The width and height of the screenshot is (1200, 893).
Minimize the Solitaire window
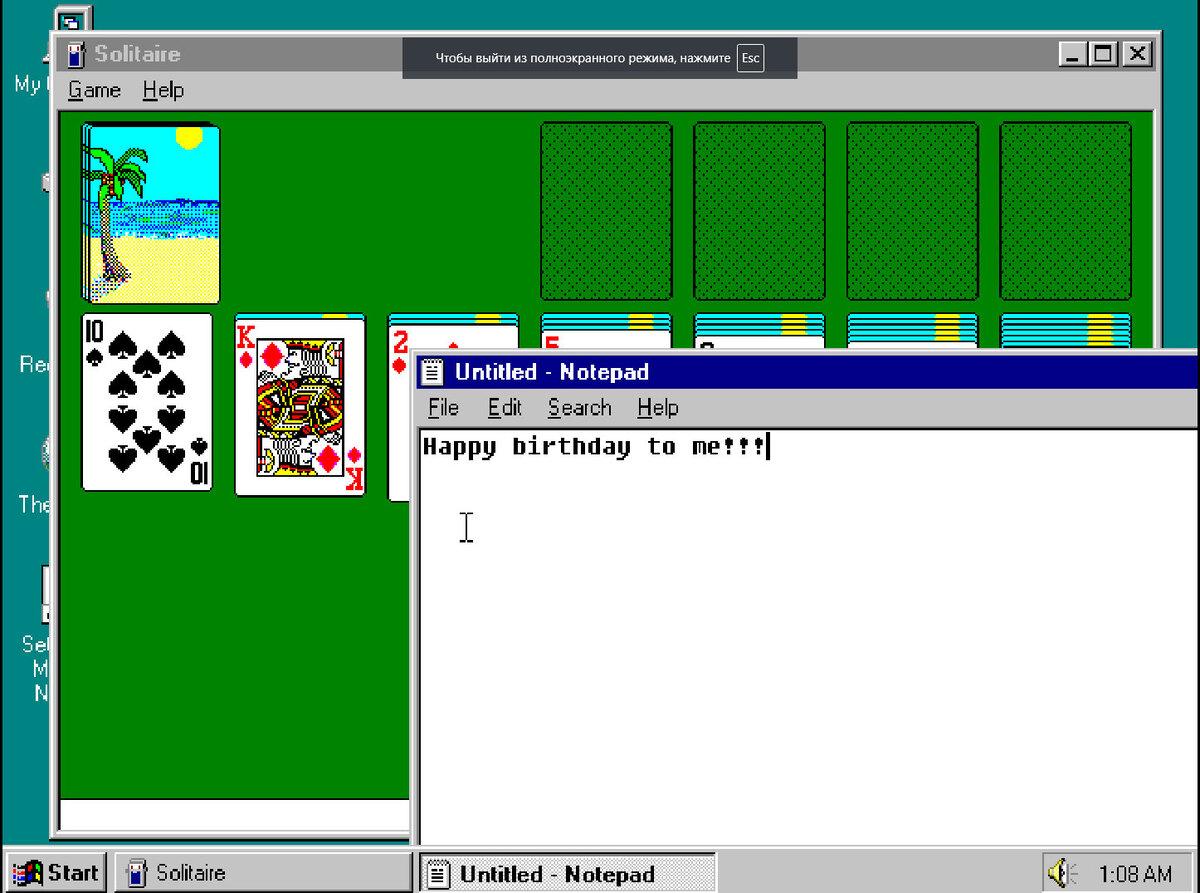pyautogui.click(x=1074, y=54)
